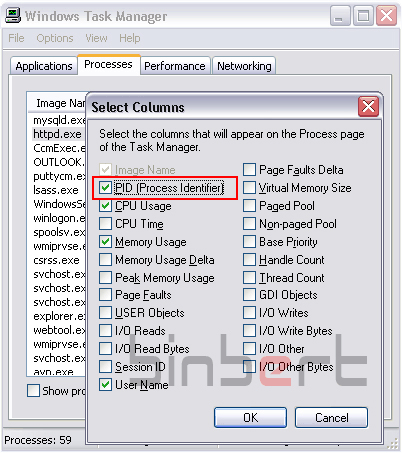Click the Image Name column header
This screenshot has height=453, width=402.
pyautogui.click(x=58, y=103)
